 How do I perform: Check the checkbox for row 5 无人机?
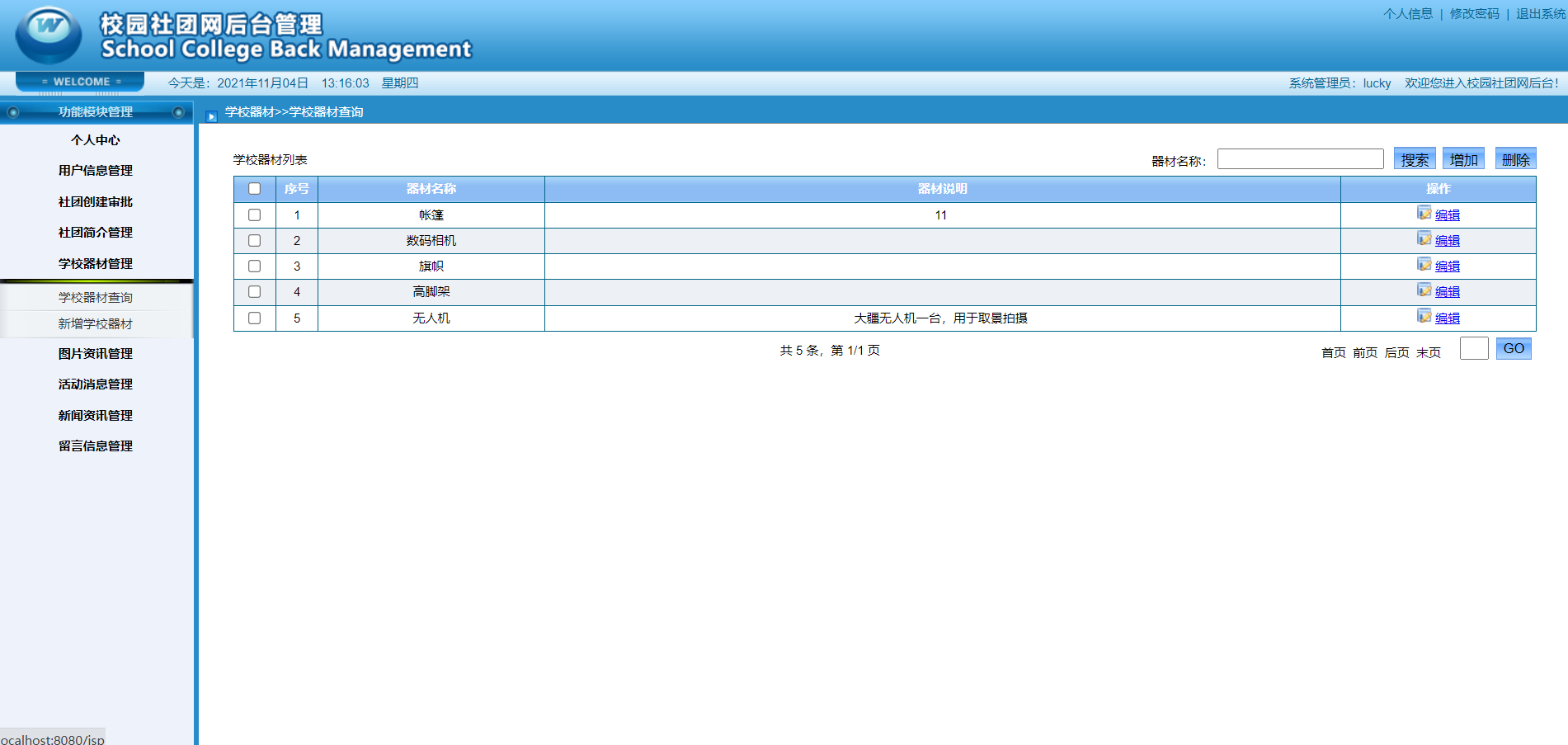click(x=254, y=318)
